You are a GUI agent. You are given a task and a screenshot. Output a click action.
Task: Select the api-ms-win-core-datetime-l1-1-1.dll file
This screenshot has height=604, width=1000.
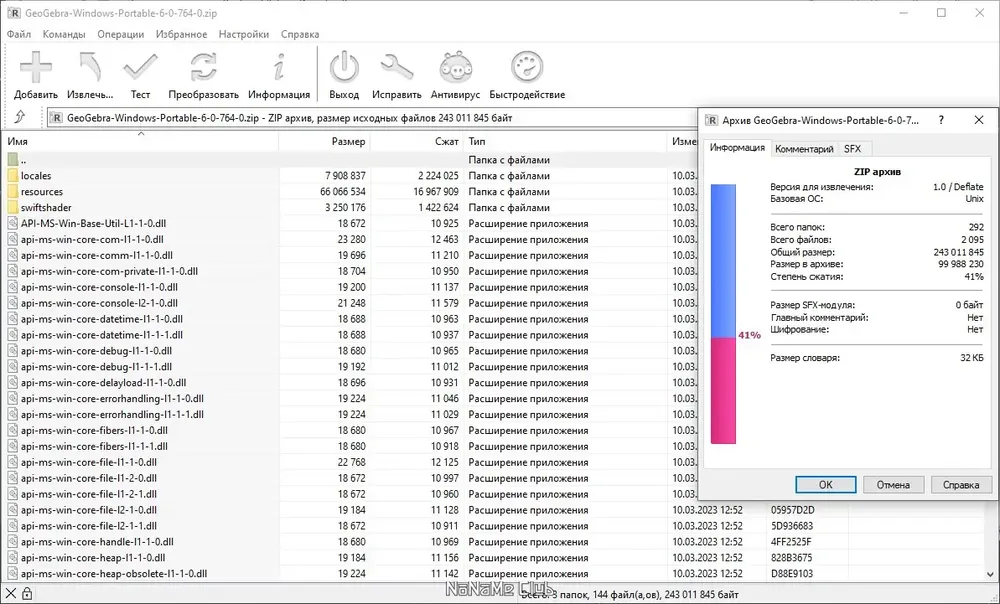coord(101,335)
